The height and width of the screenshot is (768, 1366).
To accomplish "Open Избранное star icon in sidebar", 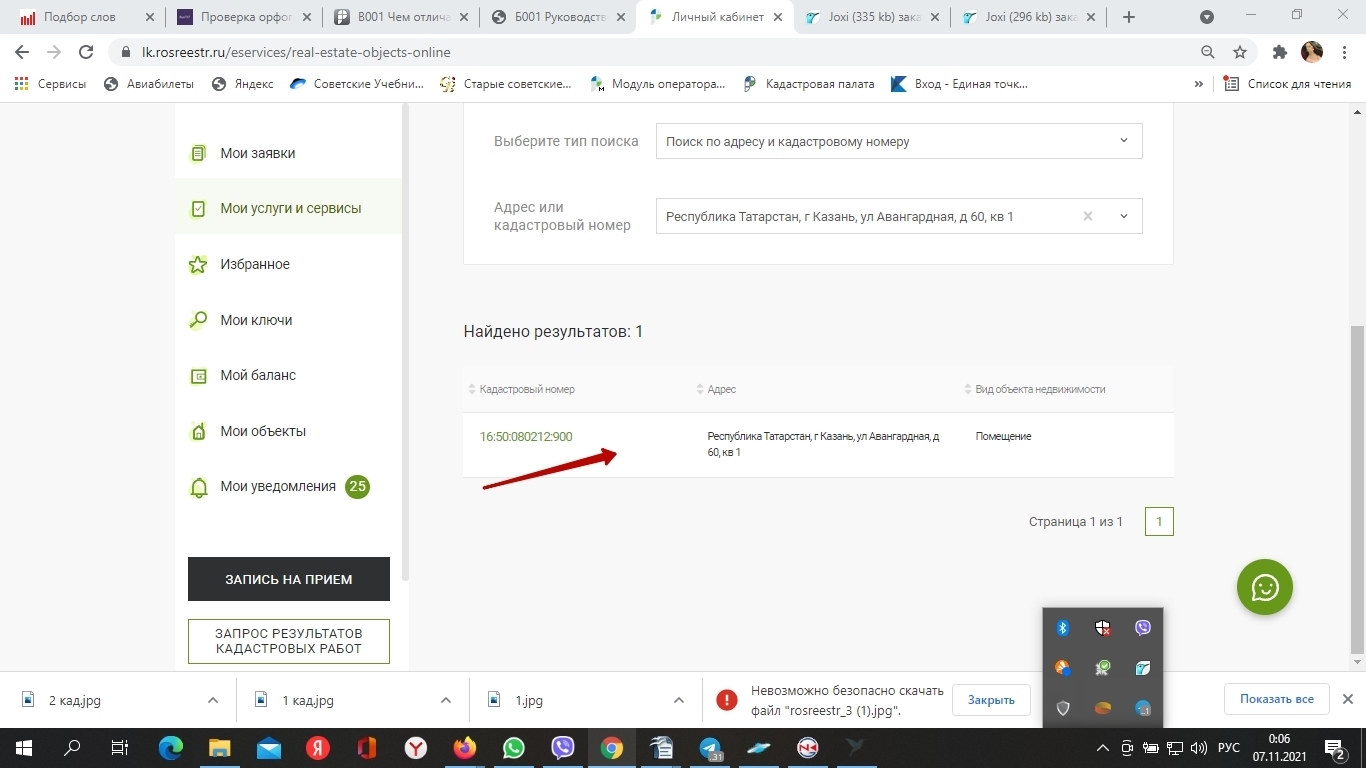I will click(x=198, y=265).
